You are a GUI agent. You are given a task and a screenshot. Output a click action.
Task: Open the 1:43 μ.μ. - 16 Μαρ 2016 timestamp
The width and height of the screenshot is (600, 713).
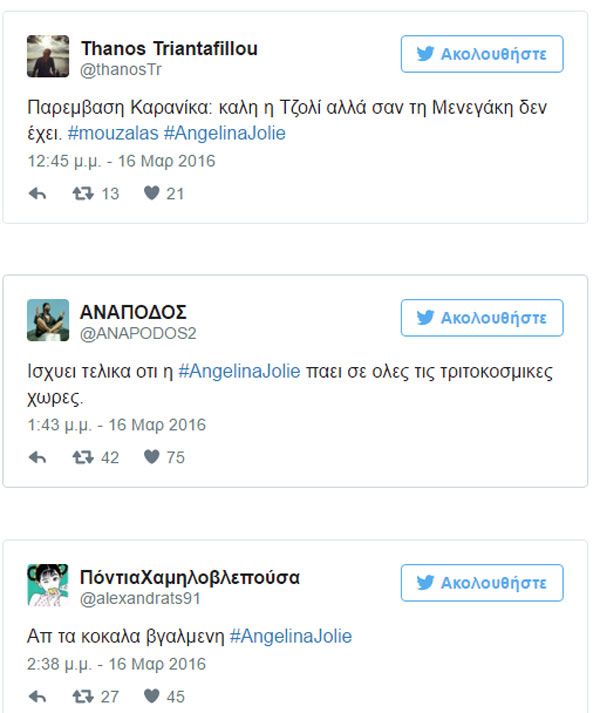pos(116,425)
